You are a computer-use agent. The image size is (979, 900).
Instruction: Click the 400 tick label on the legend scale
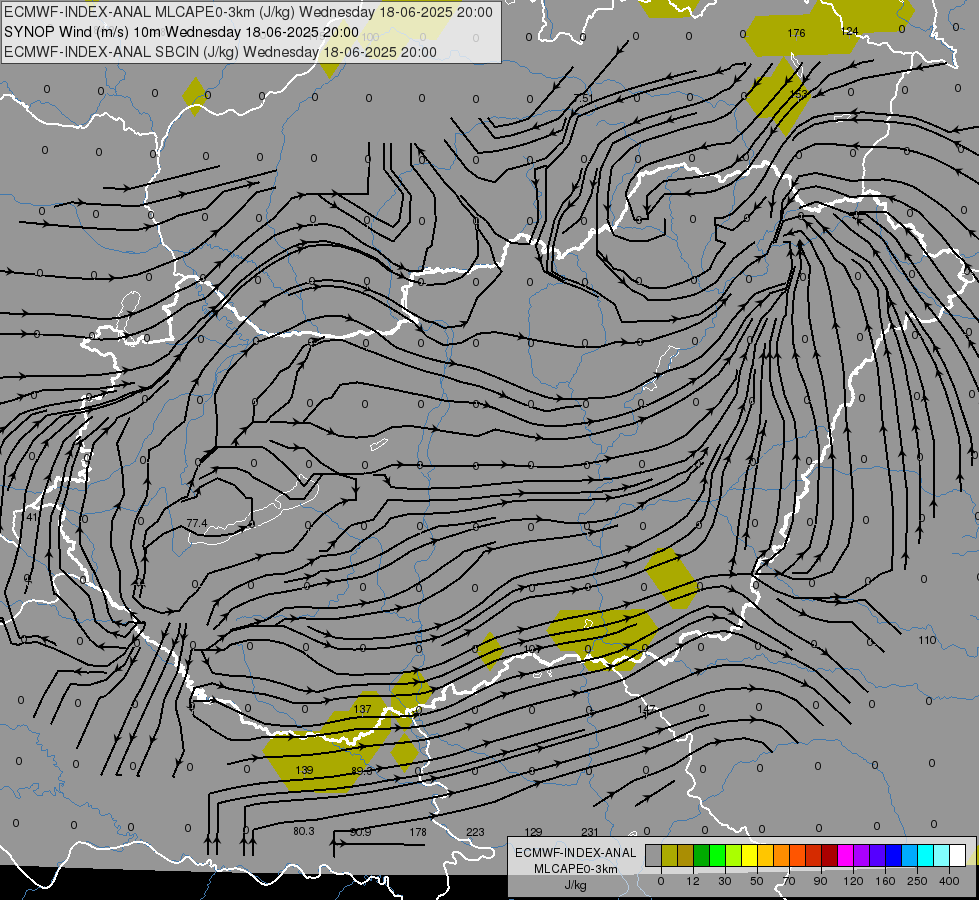(x=949, y=881)
